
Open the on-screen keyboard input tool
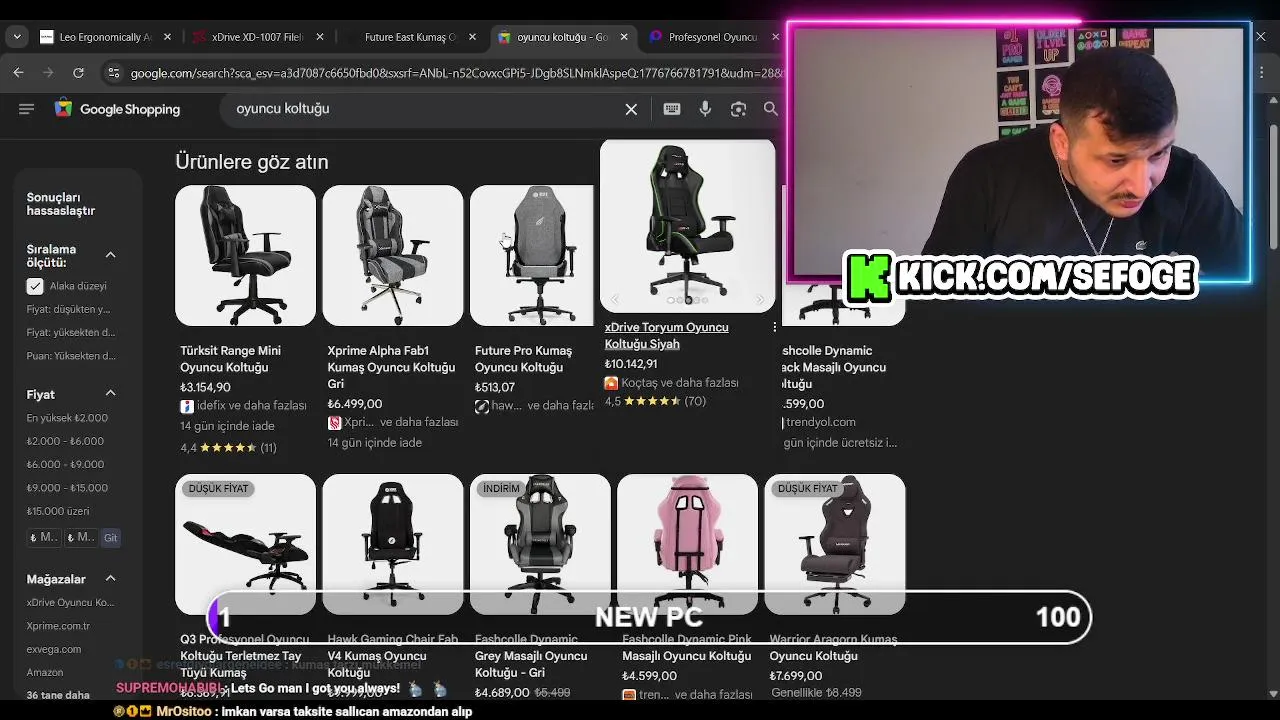[x=672, y=109]
